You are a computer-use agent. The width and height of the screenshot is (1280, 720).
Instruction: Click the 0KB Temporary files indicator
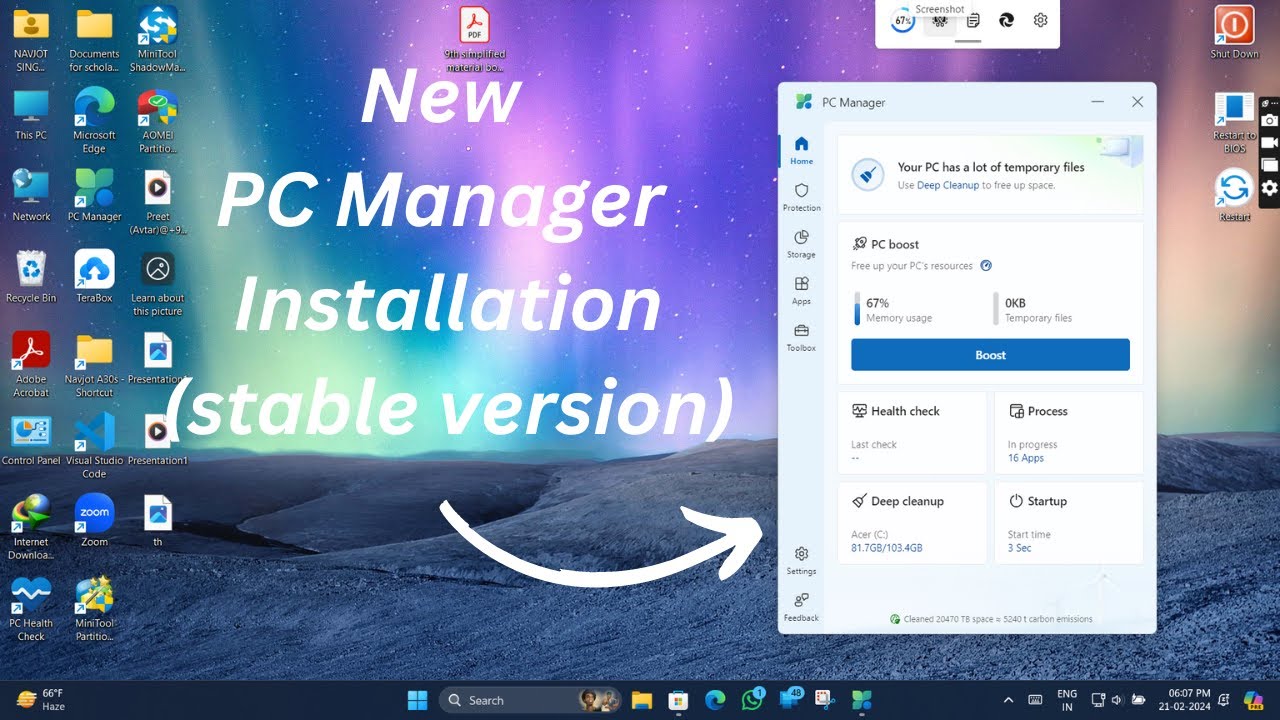click(1032, 309)
